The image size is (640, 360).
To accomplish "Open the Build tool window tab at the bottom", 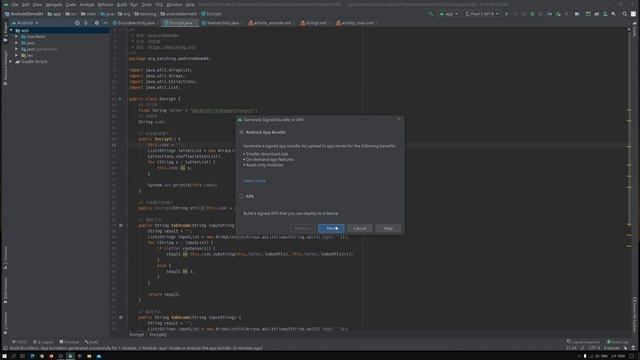I will pos(92,342).
